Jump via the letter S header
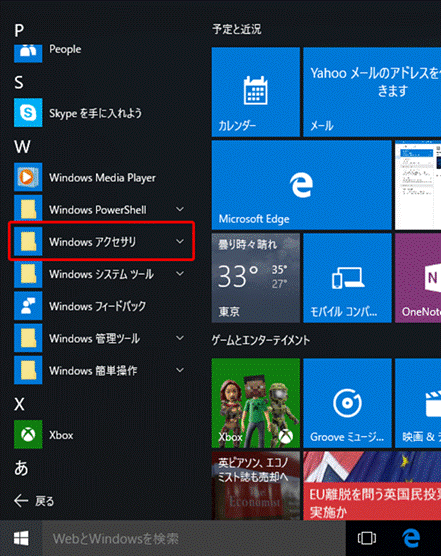This screenshot has width=441, height=556. point(19,82)
